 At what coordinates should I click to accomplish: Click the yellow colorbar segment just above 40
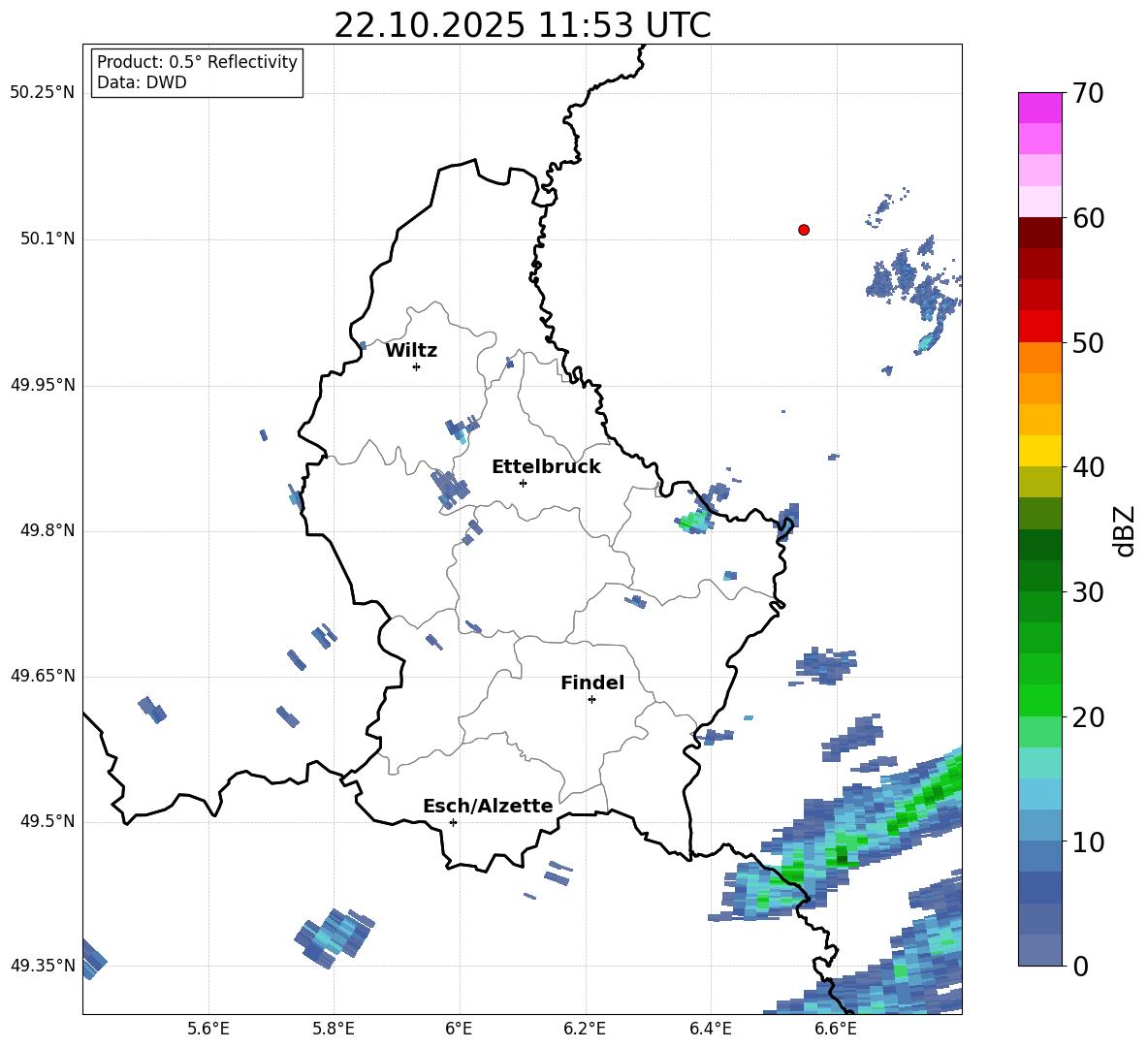point(1039,451)
